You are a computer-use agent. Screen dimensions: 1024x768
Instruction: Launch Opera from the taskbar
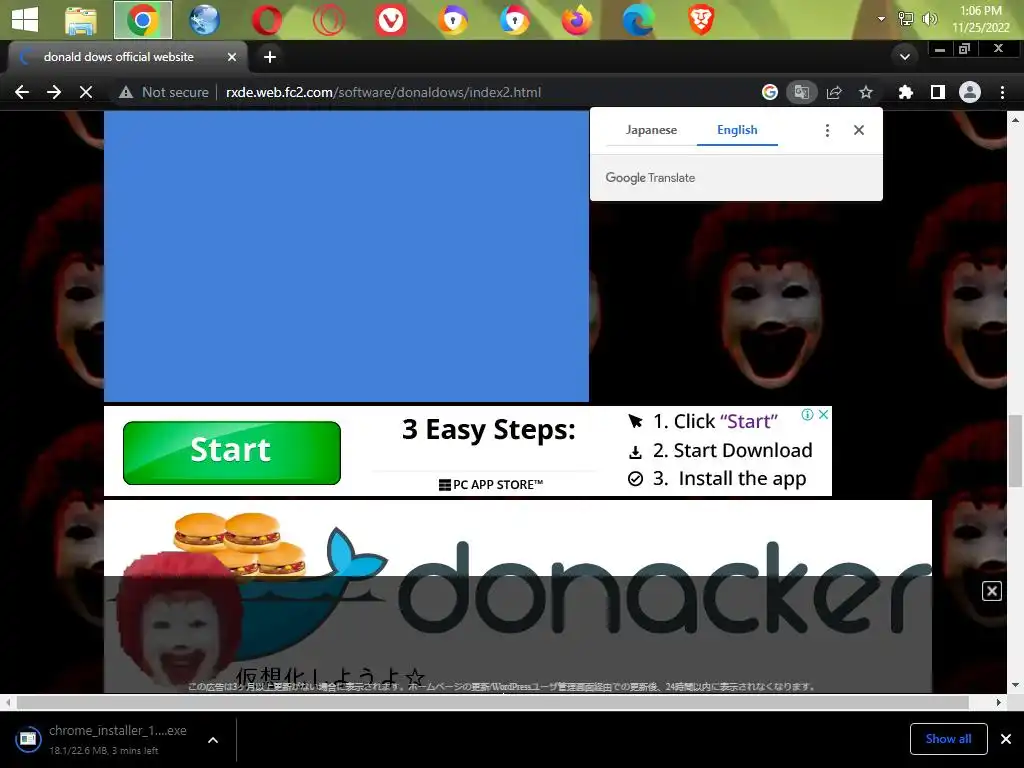pyautogui.click(x=266, y=20)
